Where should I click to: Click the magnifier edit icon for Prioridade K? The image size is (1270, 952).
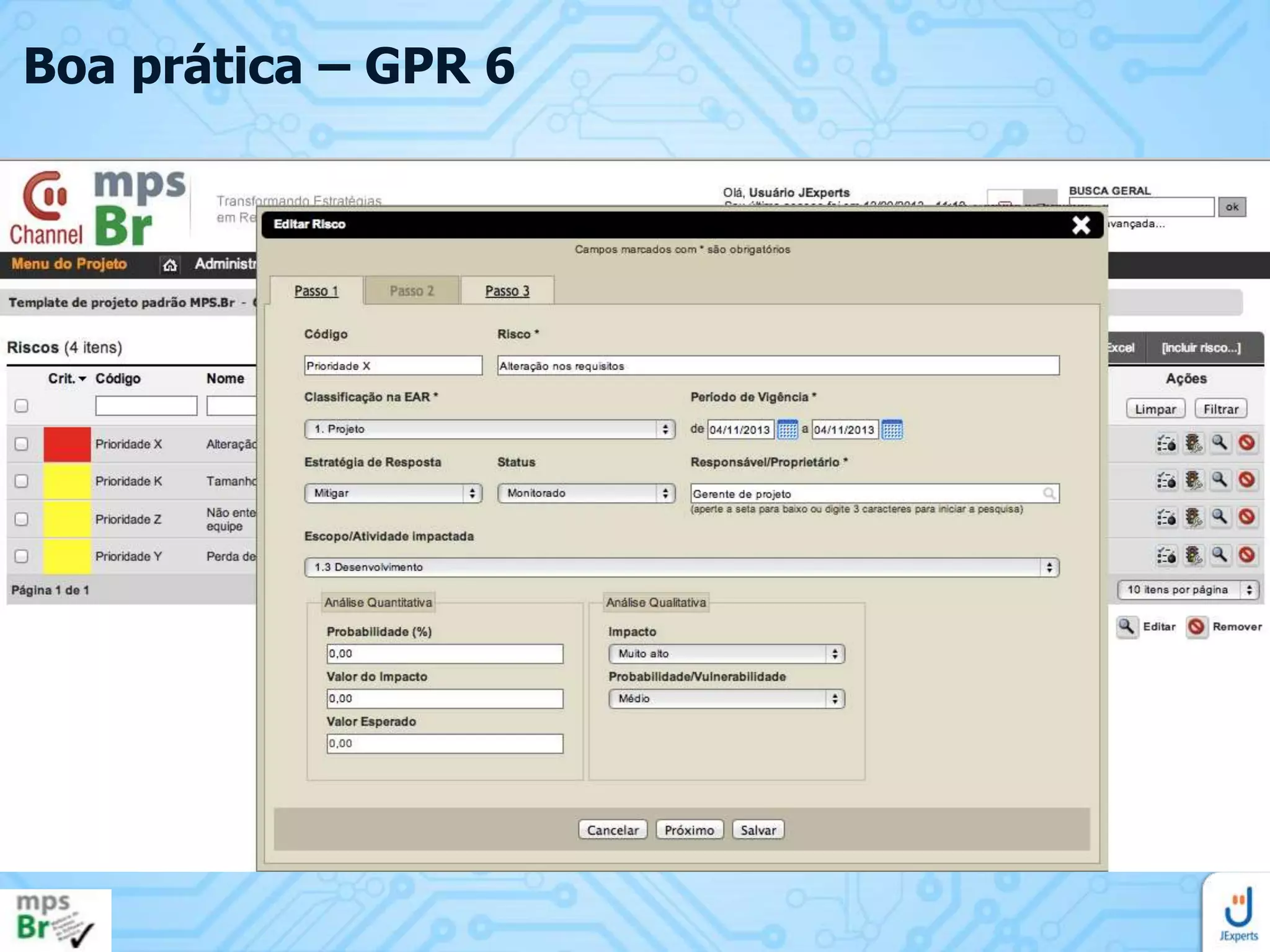[1220, 480]
